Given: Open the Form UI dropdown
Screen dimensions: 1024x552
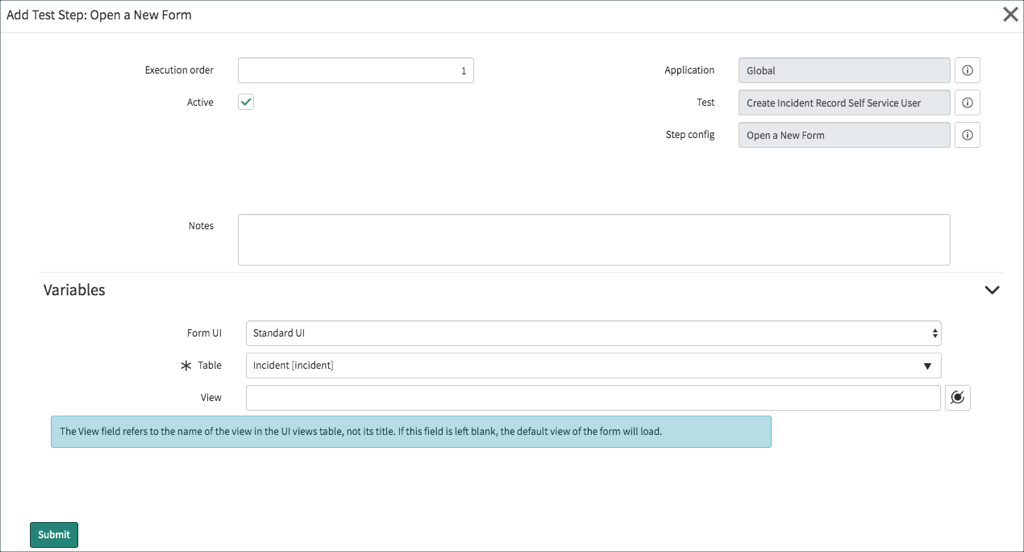Looking at the screenshot, I should point(593,333).
